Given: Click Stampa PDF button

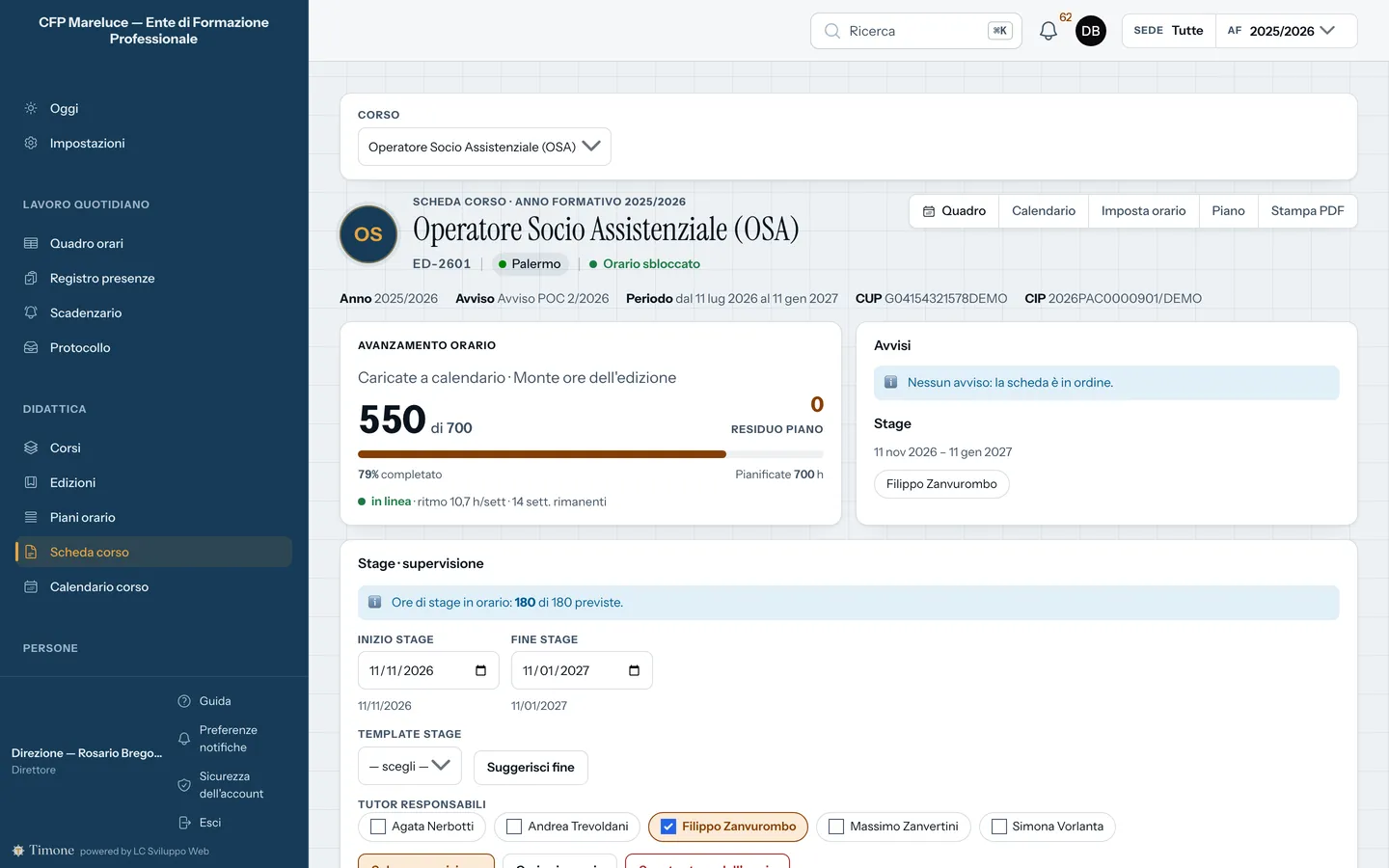Looking at the screenshot, I should [x=1307, y=211].
